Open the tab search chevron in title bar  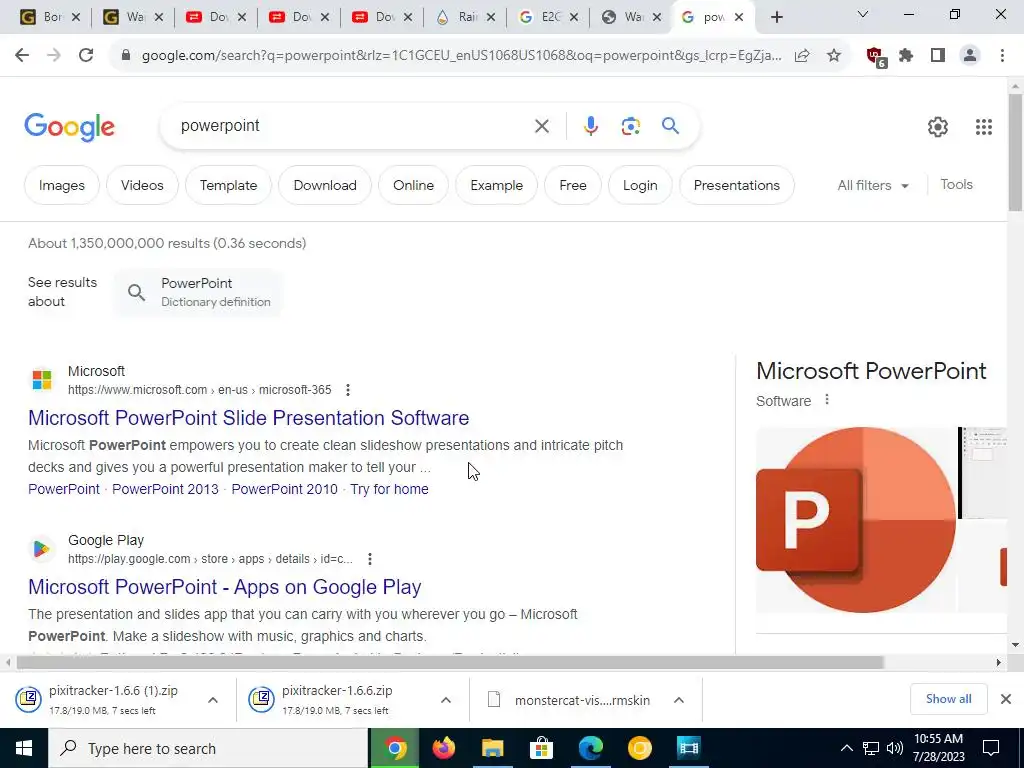[x=863, y=14]
